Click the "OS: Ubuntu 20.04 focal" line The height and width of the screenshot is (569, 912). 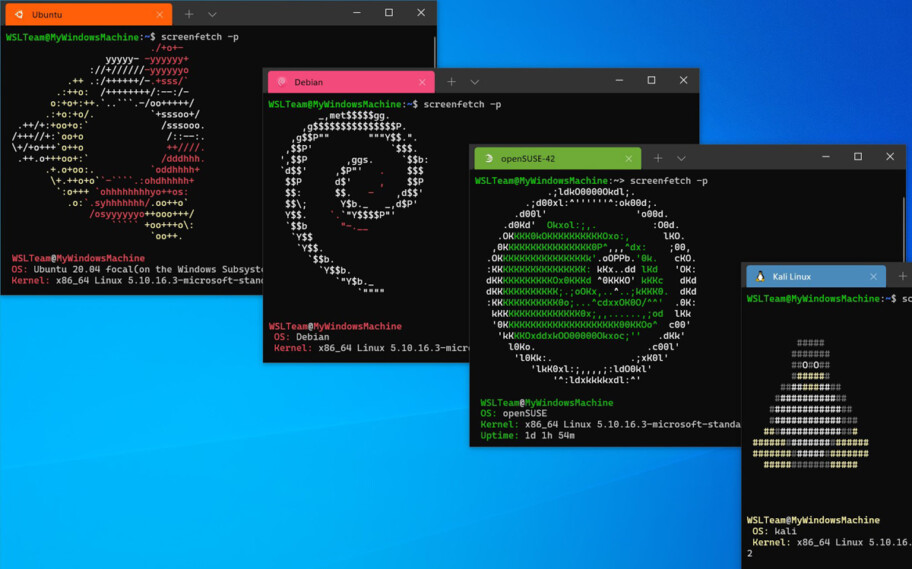coord(137,269)
